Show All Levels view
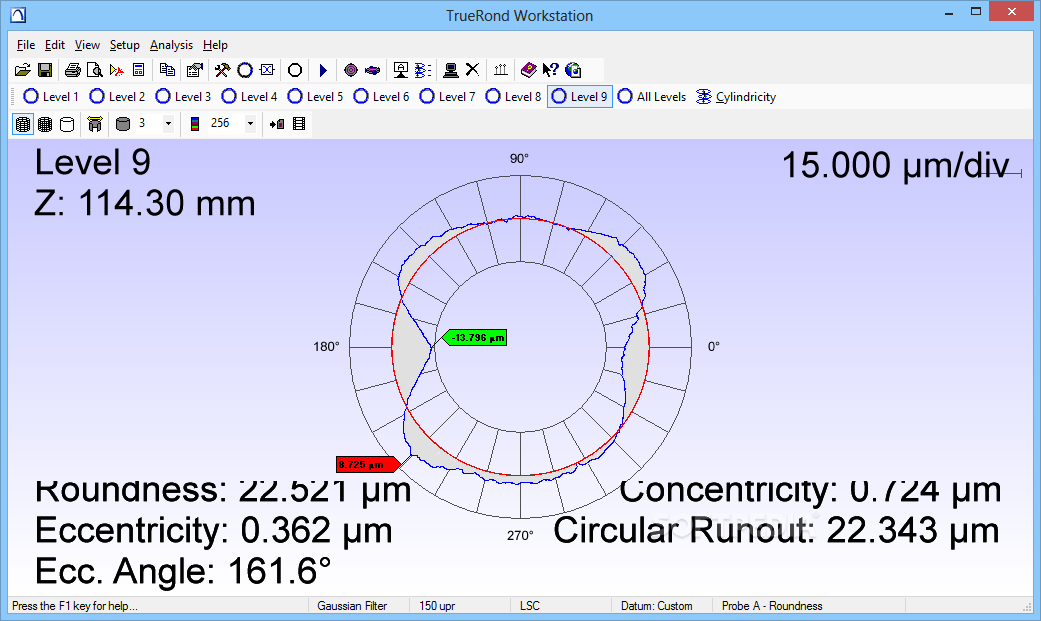The image size is (1041, 621). click(x=651, y=96)
